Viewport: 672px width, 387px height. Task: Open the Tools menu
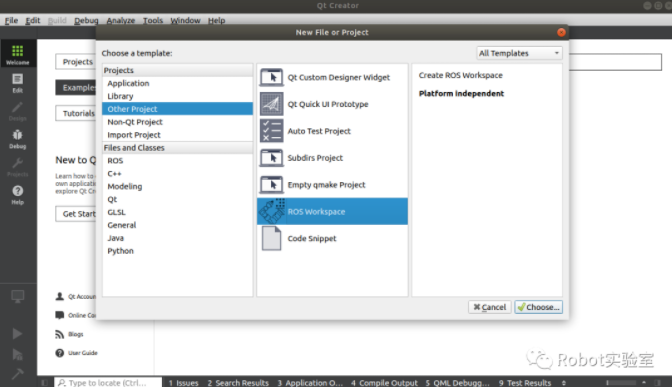pyautogui.click(x=153, y=20)
